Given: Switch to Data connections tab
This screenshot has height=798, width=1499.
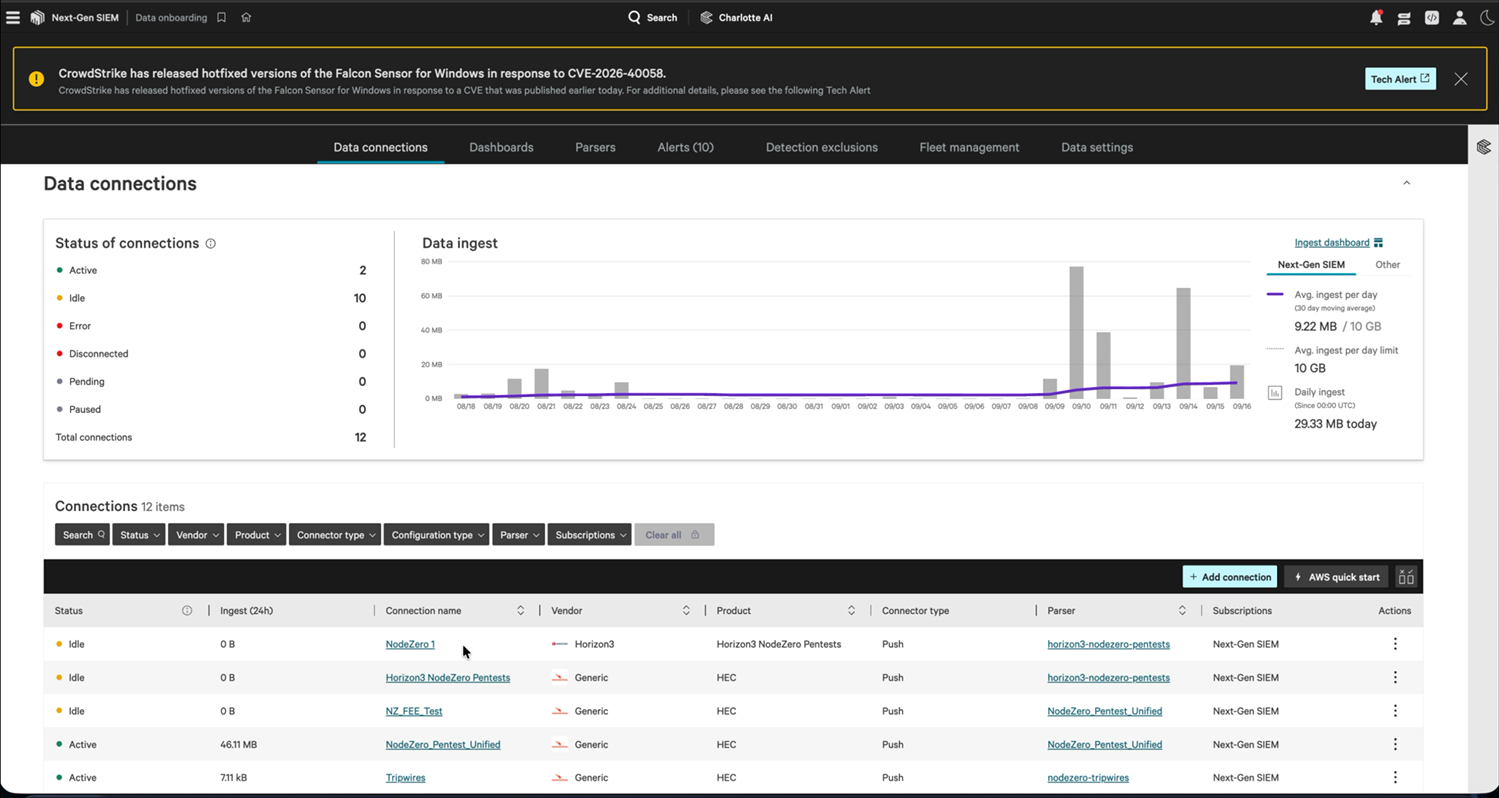Looking at the screenshot, I should [380, 147].
